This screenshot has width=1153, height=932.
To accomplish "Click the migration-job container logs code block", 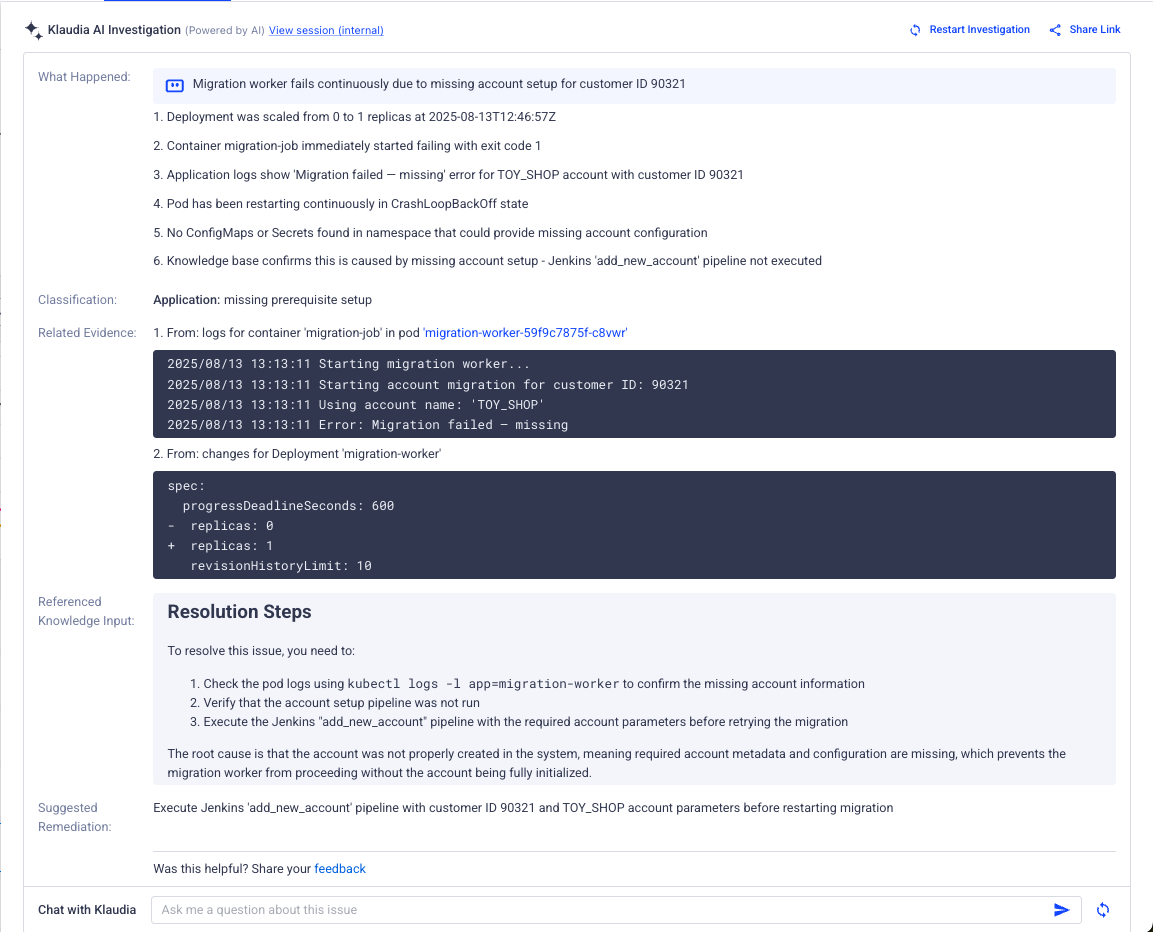I will pyautogui.click(x=634, y=394).
